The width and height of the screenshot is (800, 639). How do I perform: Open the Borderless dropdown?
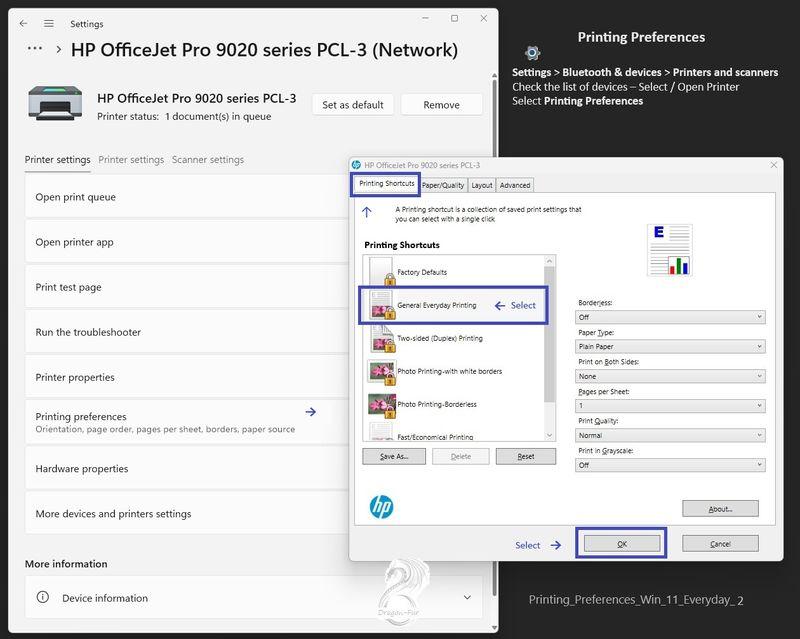[x=670, y=317]
